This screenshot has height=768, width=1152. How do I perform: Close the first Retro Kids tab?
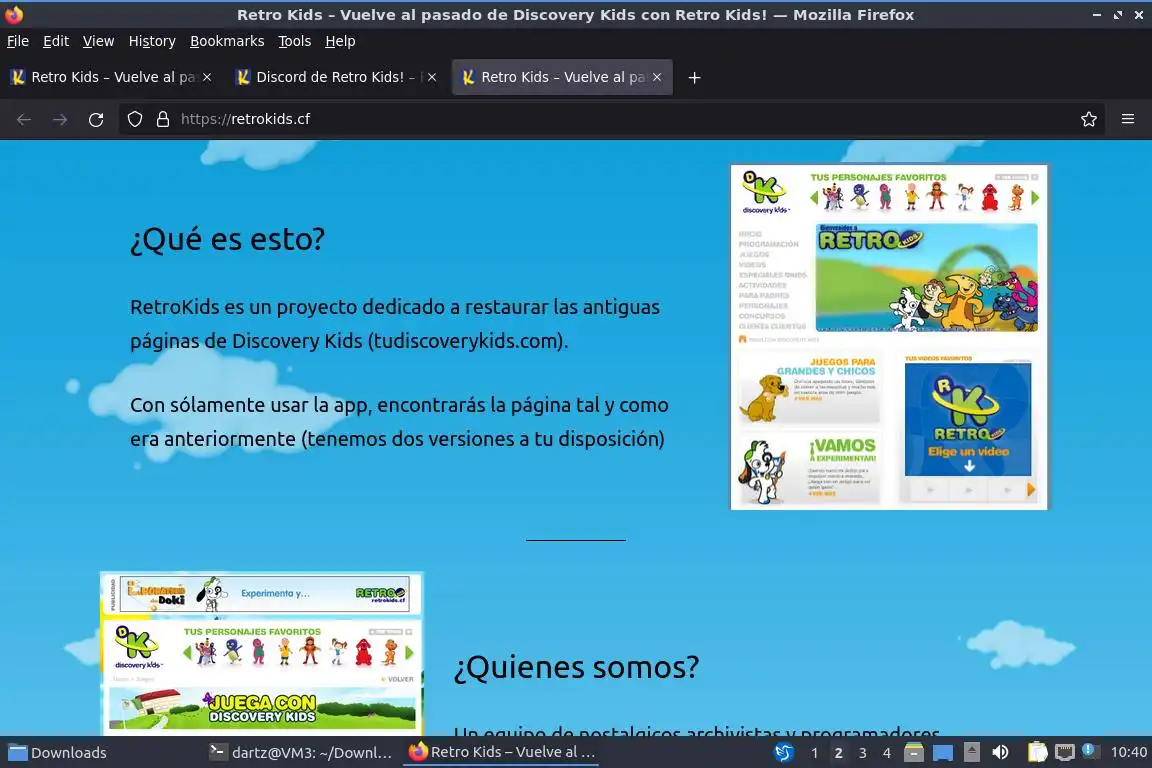click(x=207, y=77)
